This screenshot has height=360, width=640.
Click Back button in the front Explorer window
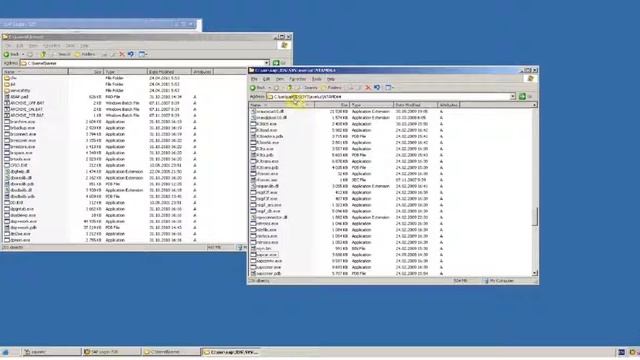coord(258,88)
